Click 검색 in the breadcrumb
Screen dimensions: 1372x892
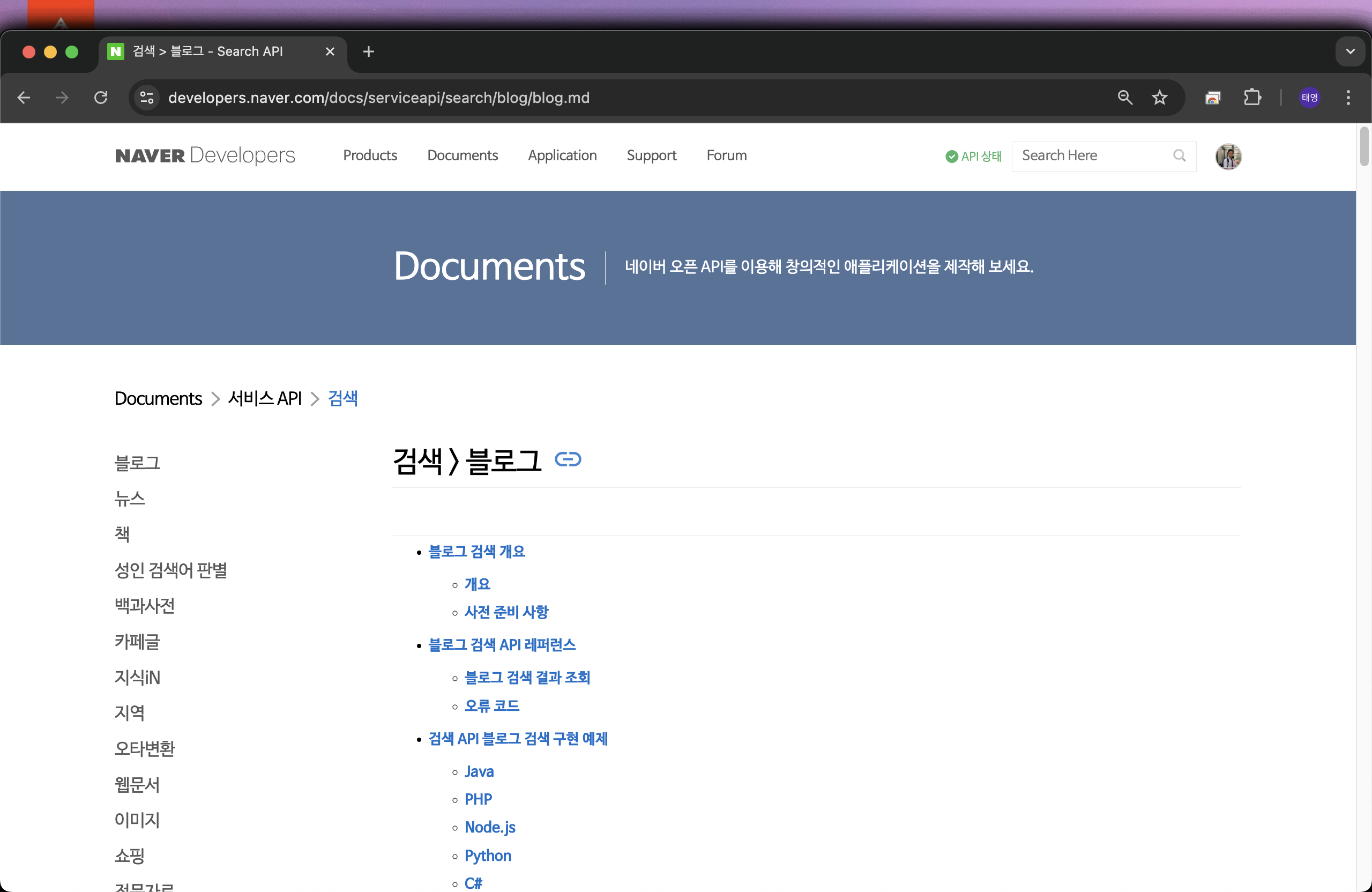click(x=343, y=398)
